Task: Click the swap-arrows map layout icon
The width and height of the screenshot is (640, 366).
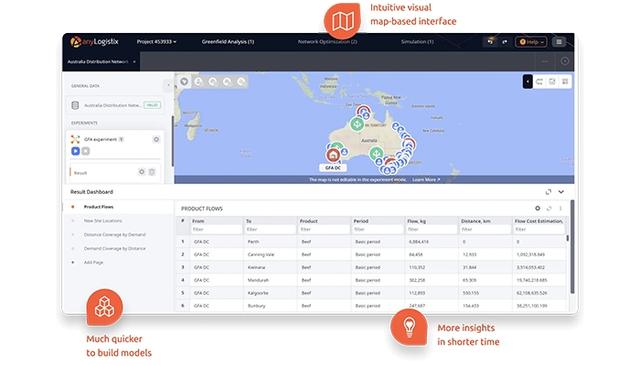Action: click(x=539, y=82)
